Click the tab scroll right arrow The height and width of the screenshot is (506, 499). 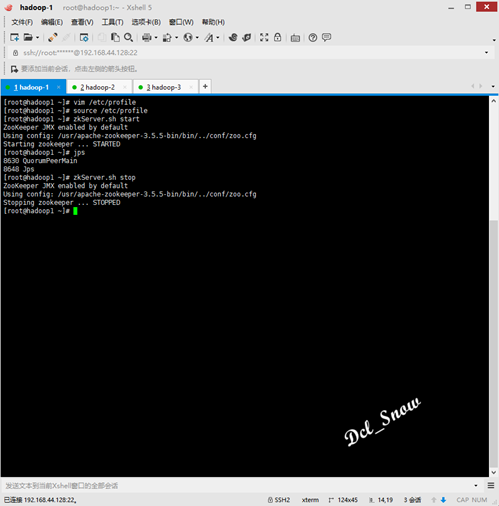click(481, 86)
